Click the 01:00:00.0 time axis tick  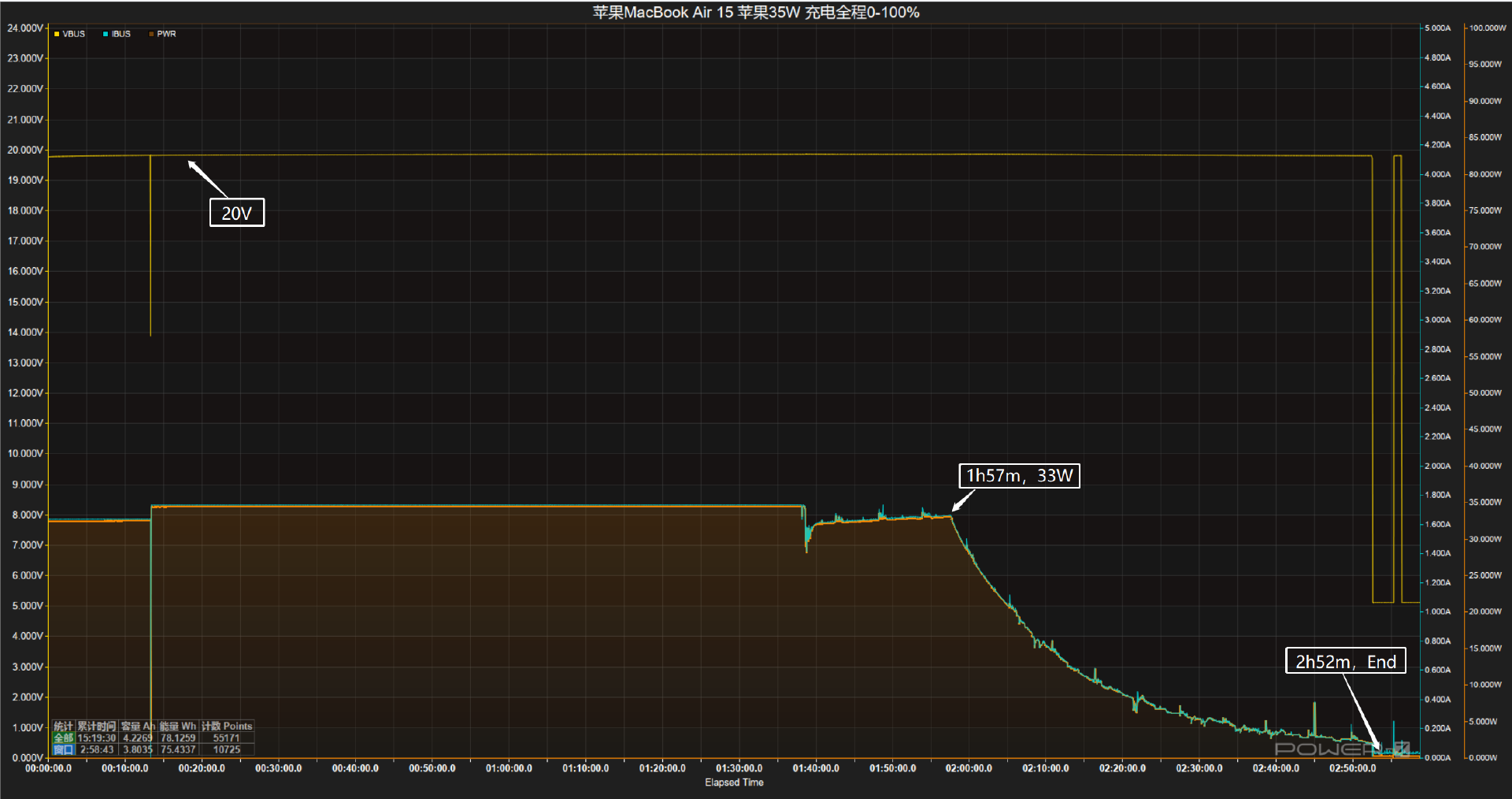509,768
